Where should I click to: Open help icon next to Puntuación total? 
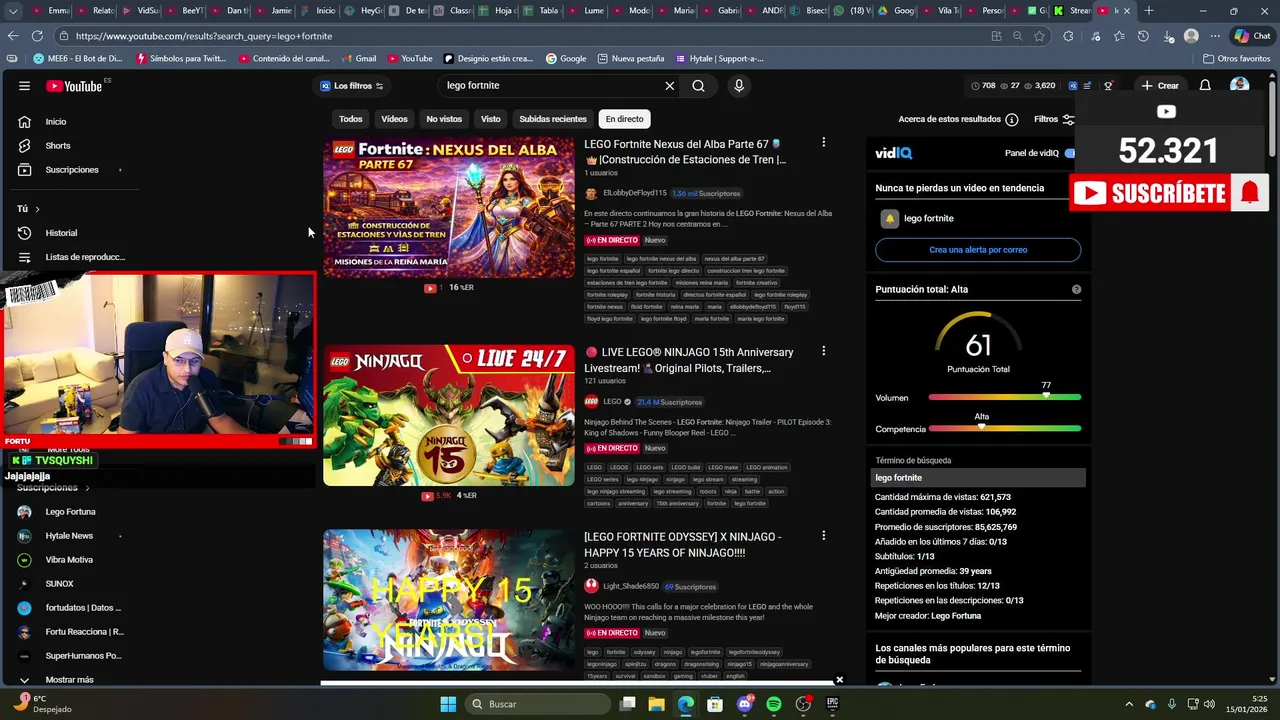pos(1076,289)
